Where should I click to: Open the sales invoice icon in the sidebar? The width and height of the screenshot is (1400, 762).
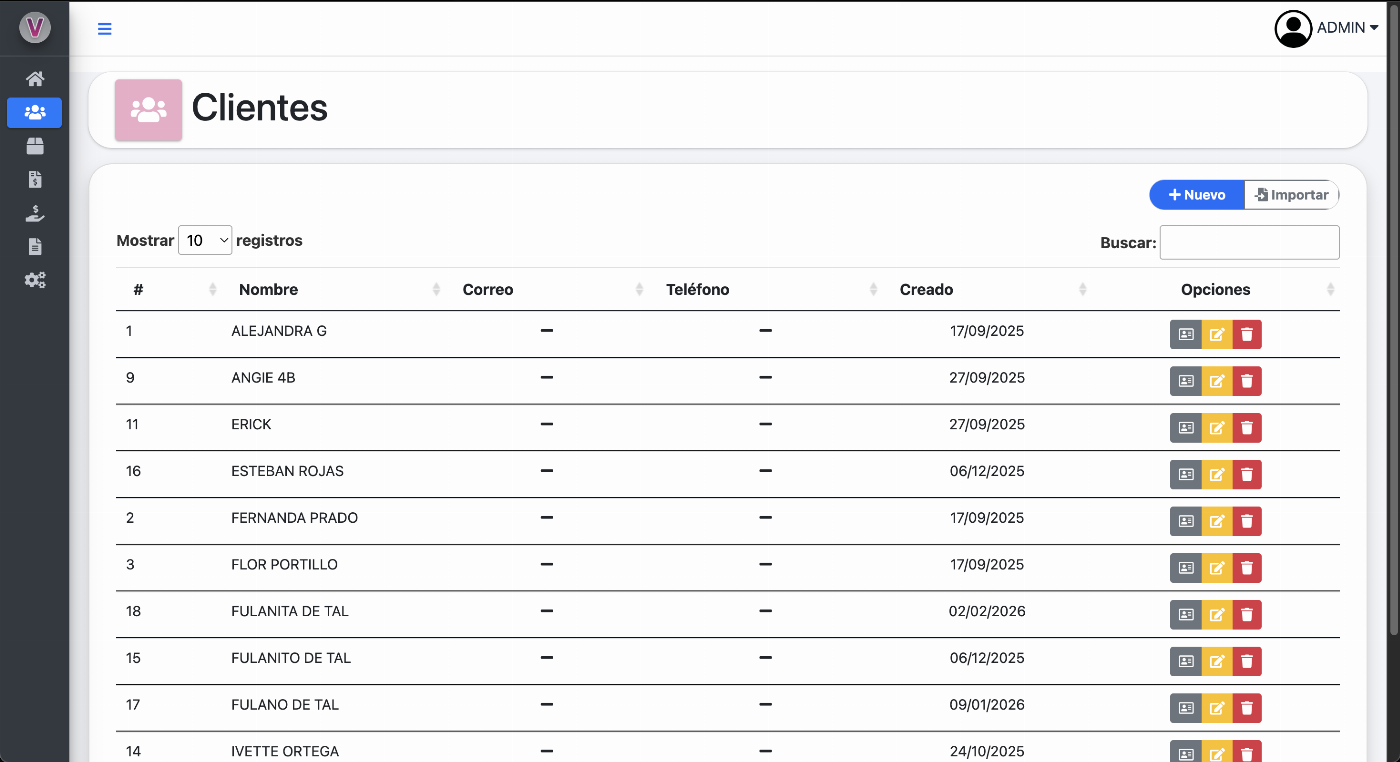(34, 179)
